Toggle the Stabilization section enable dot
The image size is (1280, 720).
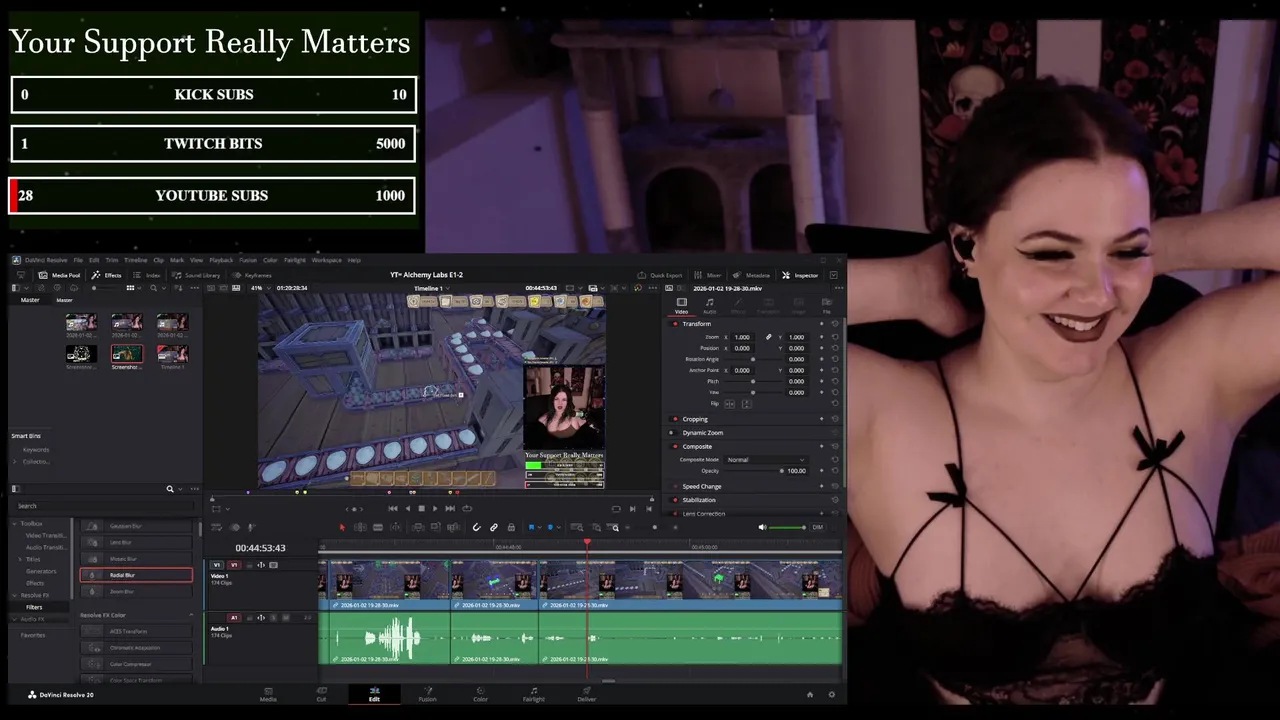(675, 500)
